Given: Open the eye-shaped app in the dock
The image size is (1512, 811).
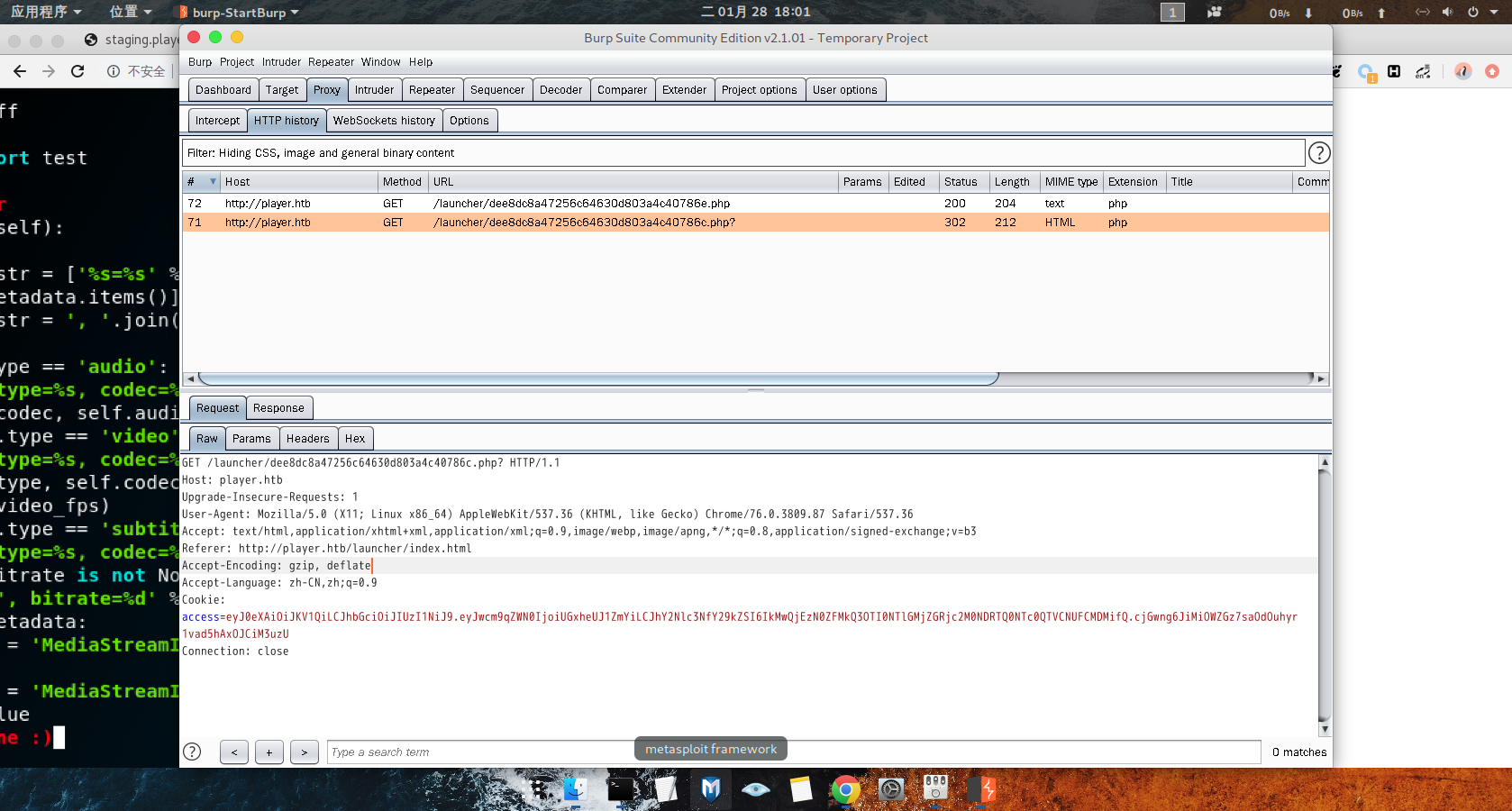Looking at the screenshot, I should [756, 790].
